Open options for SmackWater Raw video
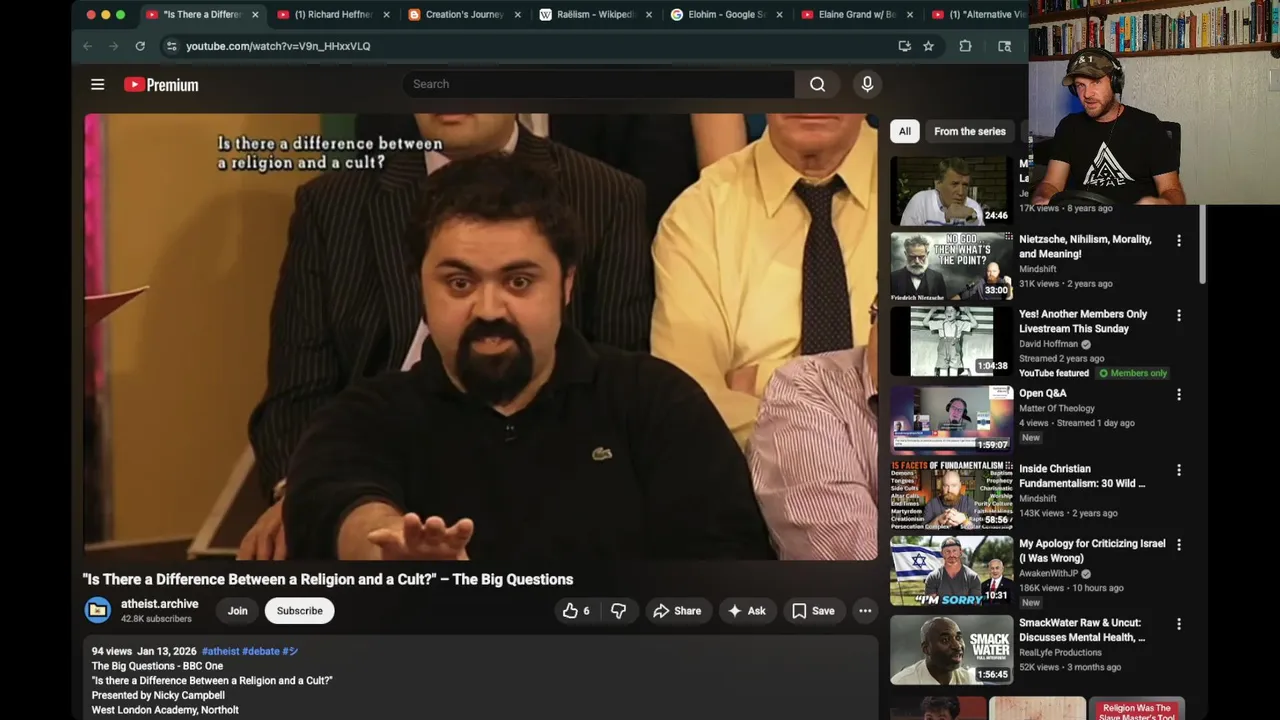Image resolution: width=1280 pixels, height=720 pixels. pyautogui.click(x=1178, y=624)
